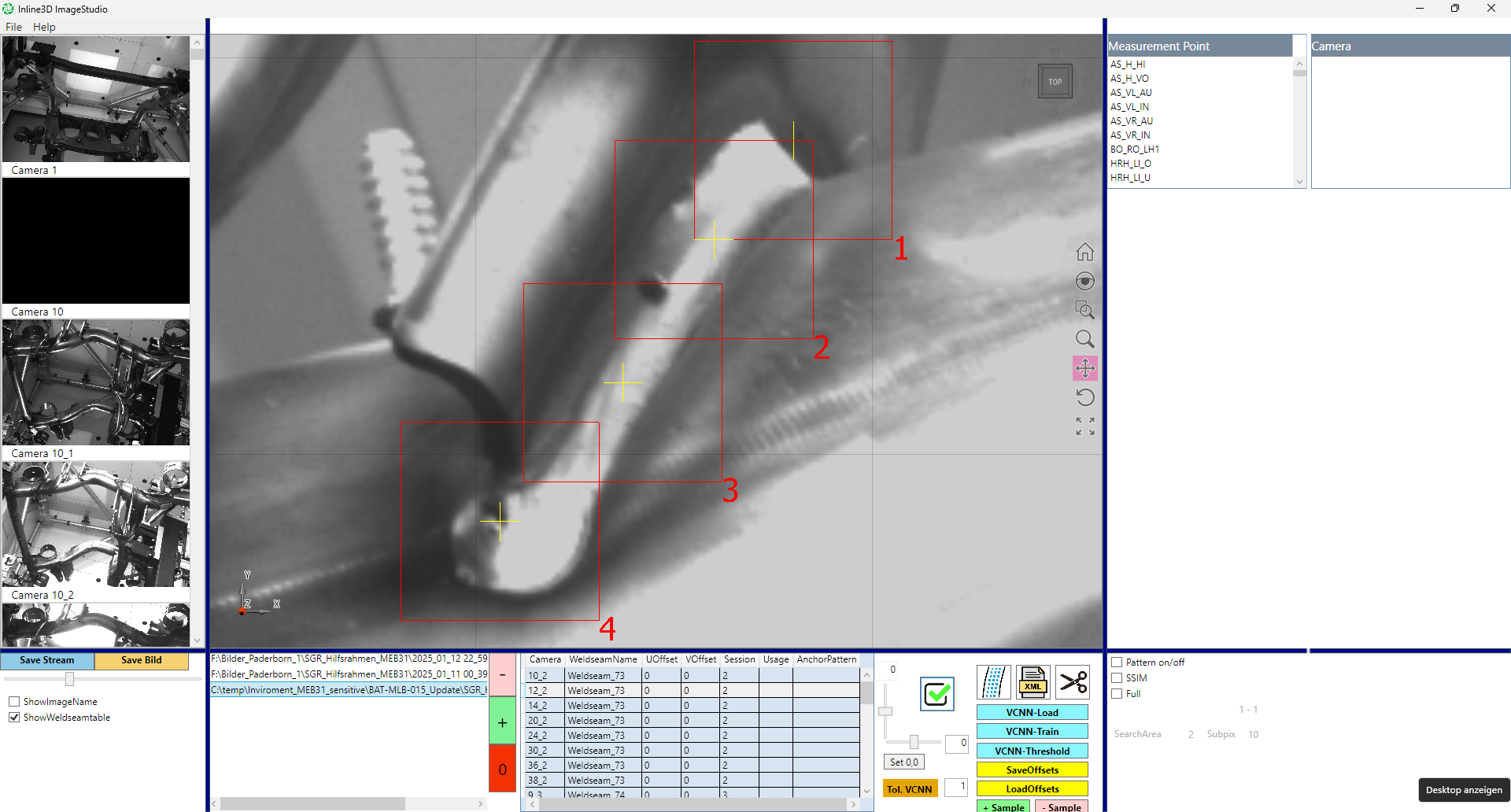This screenshot has height=812, width=1511.
Task: Click the horizontal offset slider thumb
Action: [914, 742]
